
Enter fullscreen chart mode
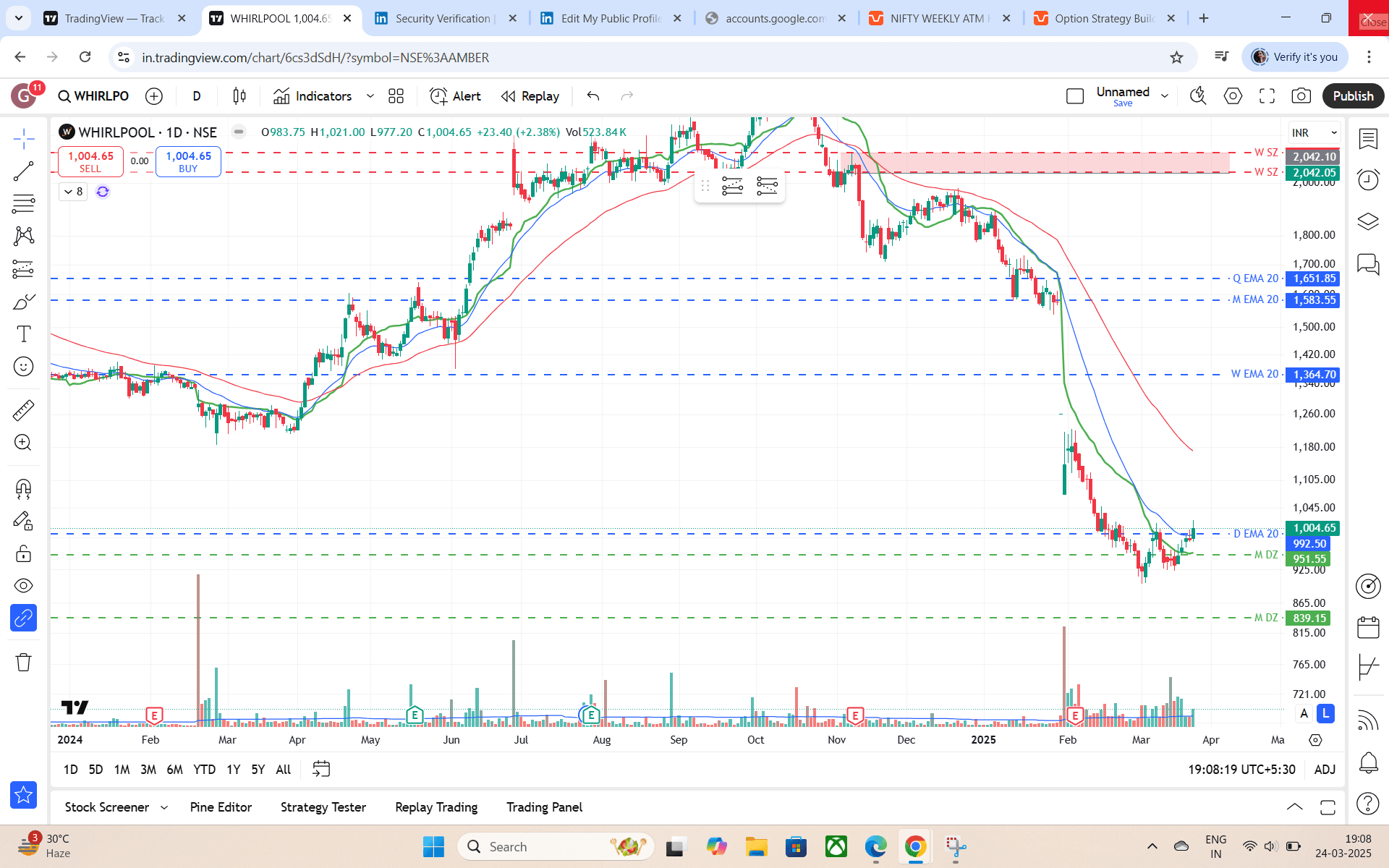tap(1267, 96)
